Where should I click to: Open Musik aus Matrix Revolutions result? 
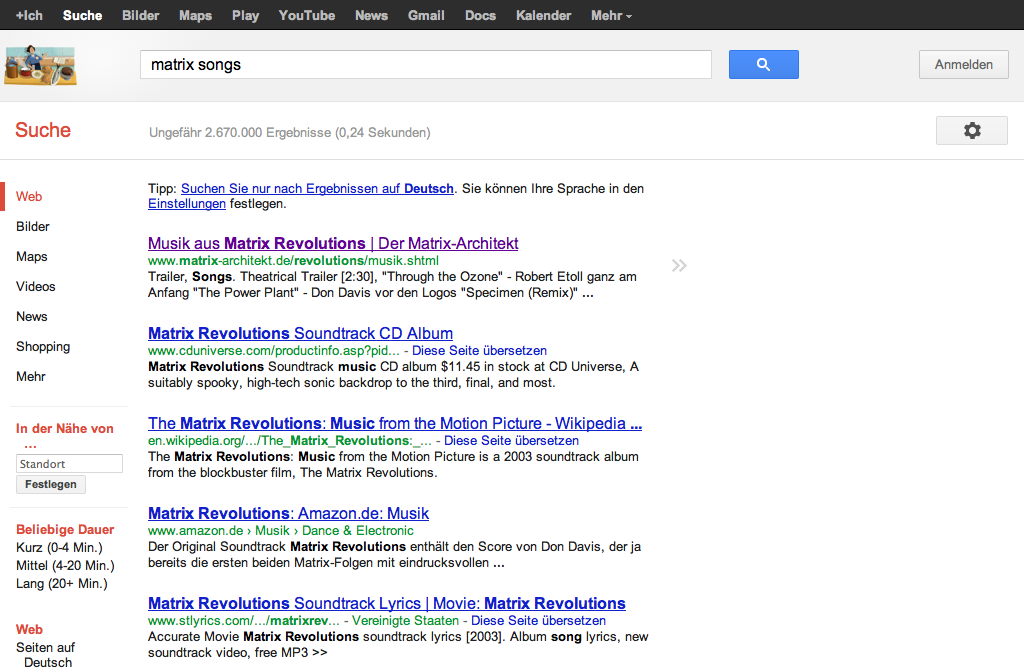[x=333, y=244]
